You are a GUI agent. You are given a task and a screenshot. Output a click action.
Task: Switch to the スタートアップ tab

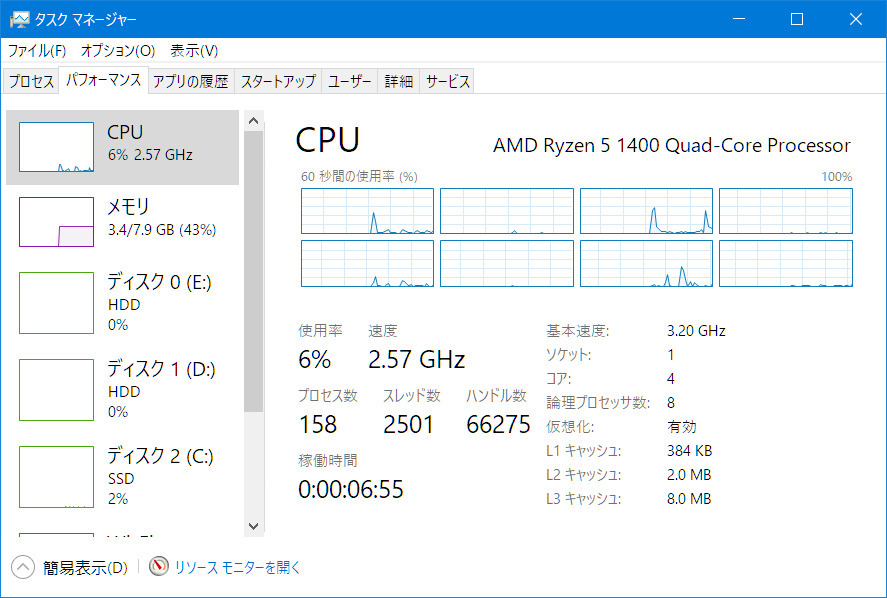pos(277,81)
